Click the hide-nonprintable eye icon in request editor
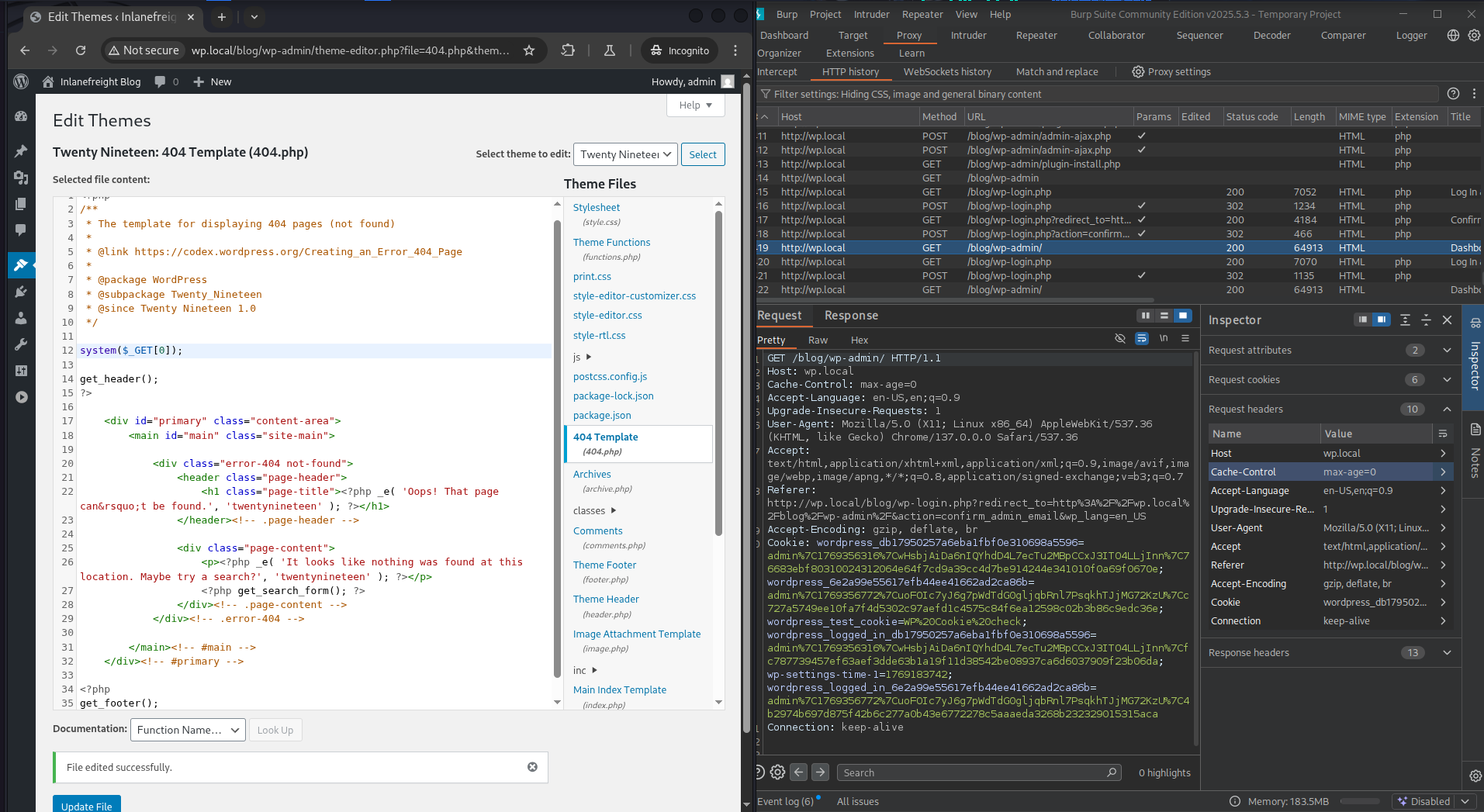The width and height of the screenshot is (1484, 812). (x=1119, y=339)
